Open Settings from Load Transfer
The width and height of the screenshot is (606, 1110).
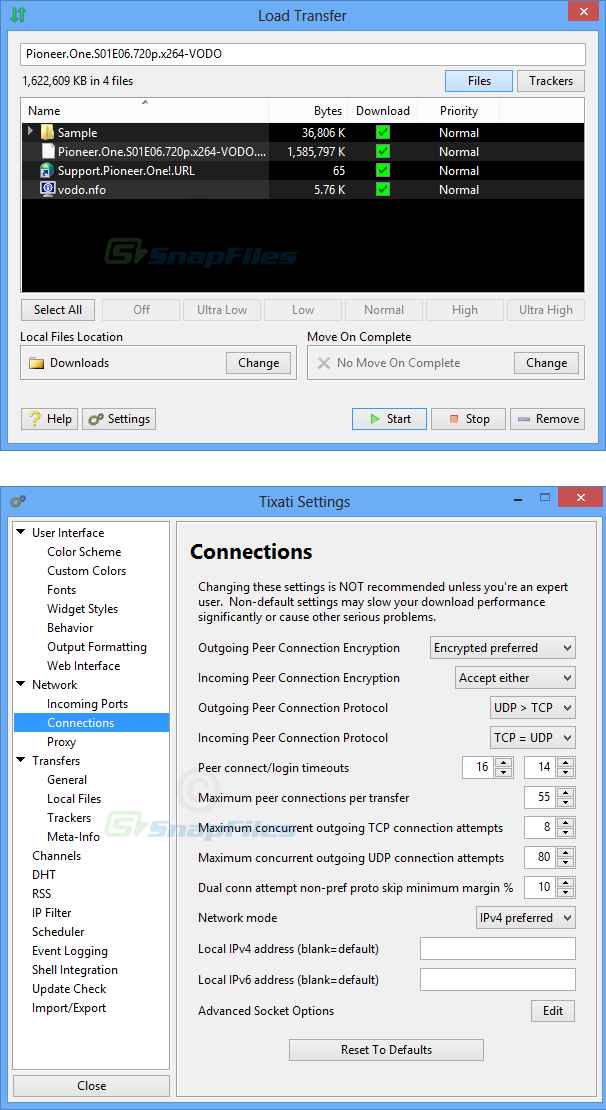pyautogui.click(x=119, y=419)
